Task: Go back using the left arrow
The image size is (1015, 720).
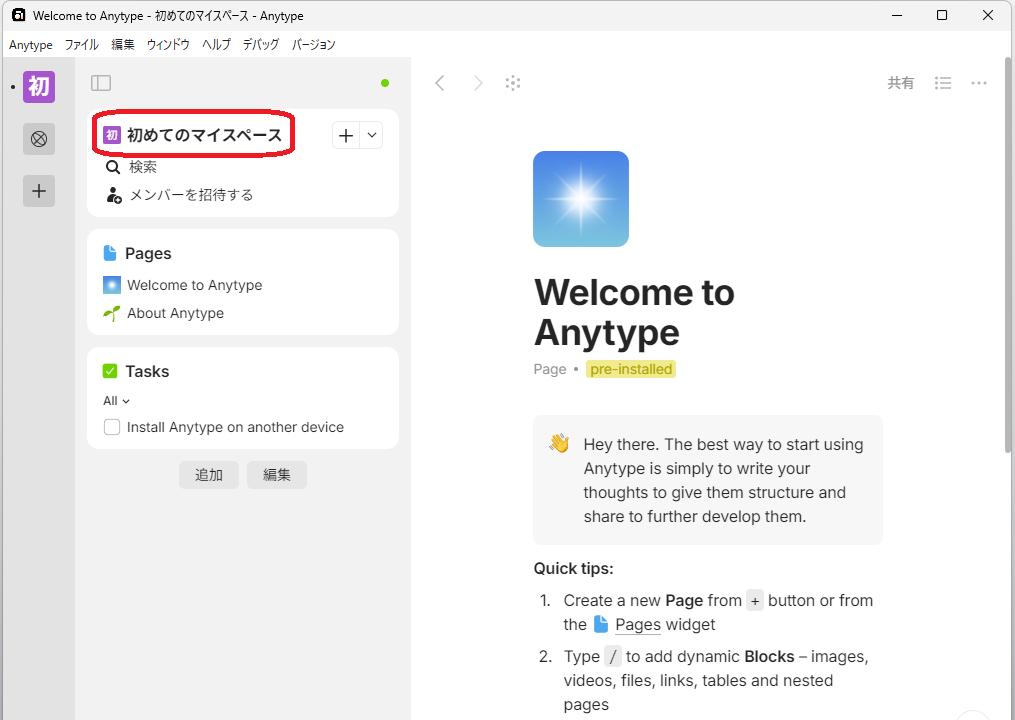Action: [440, 83]
